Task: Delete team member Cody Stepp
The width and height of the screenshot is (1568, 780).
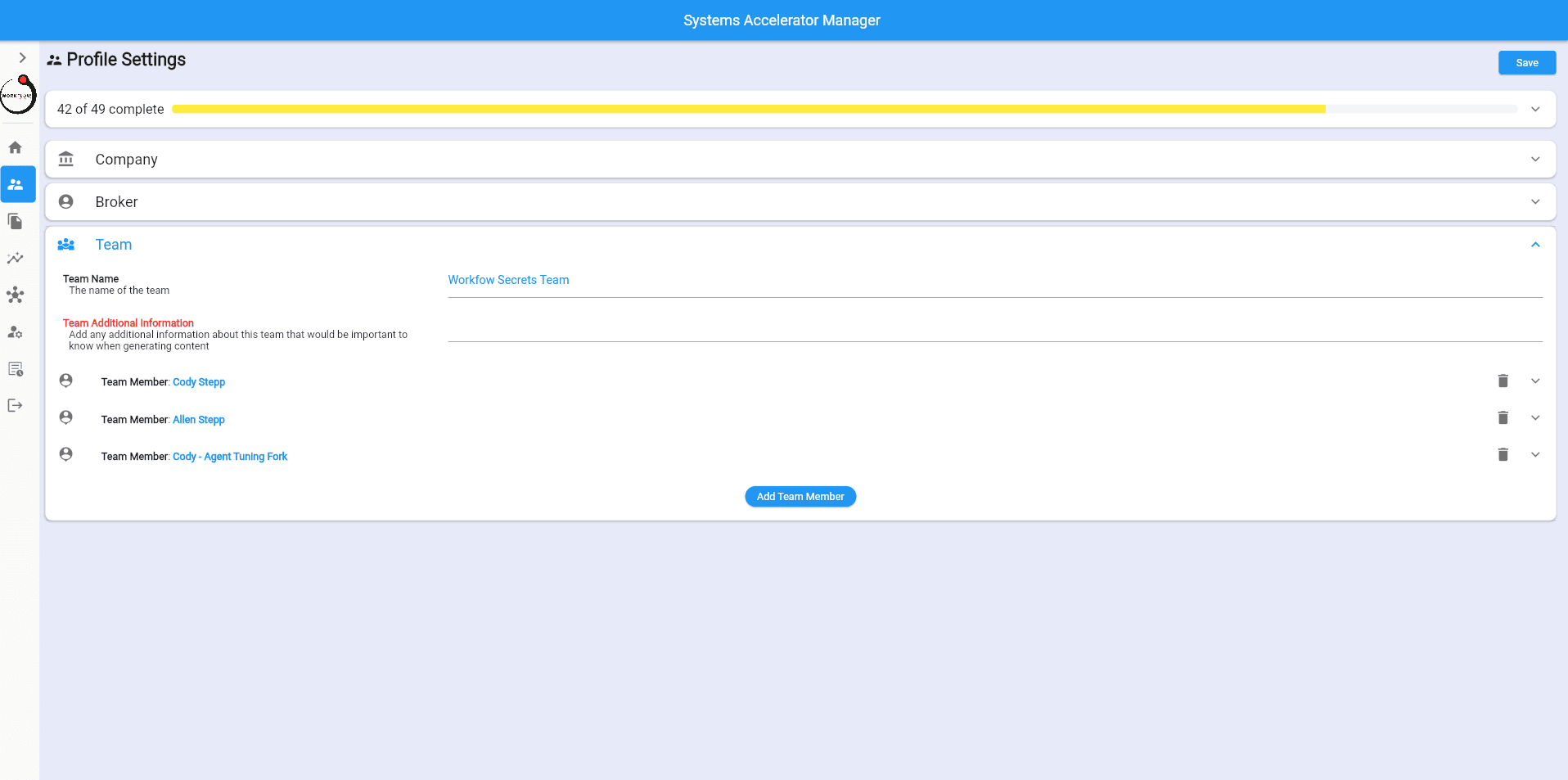Action: pos(1503,381)
